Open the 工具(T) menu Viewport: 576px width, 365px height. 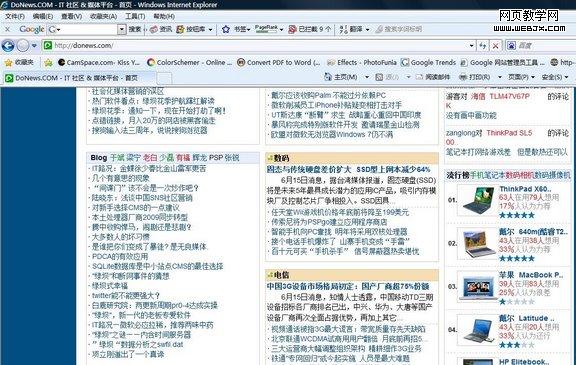coord(135,16)
